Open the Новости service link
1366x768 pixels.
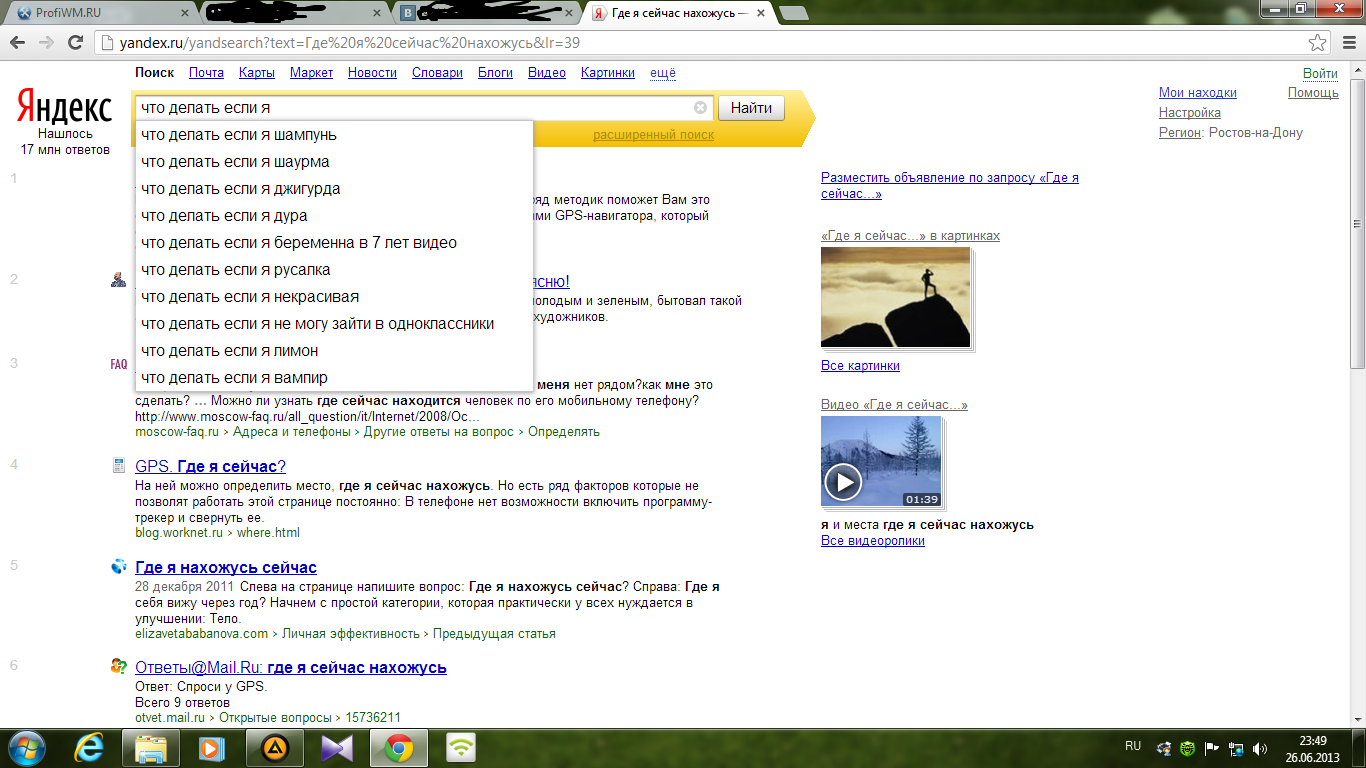pyautogui.click(x=372, y=73)
